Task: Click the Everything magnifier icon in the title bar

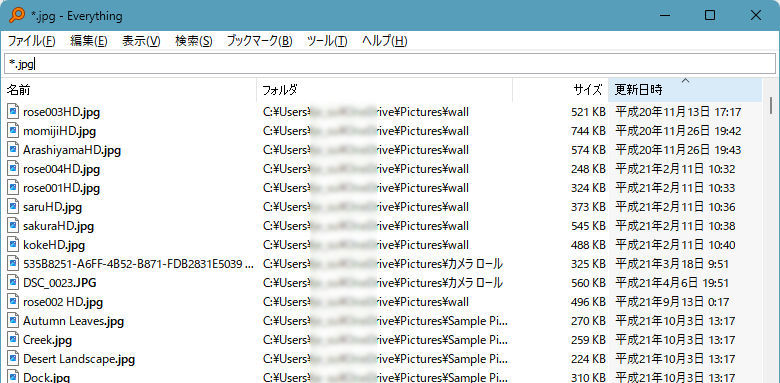Action: point(16,15)
